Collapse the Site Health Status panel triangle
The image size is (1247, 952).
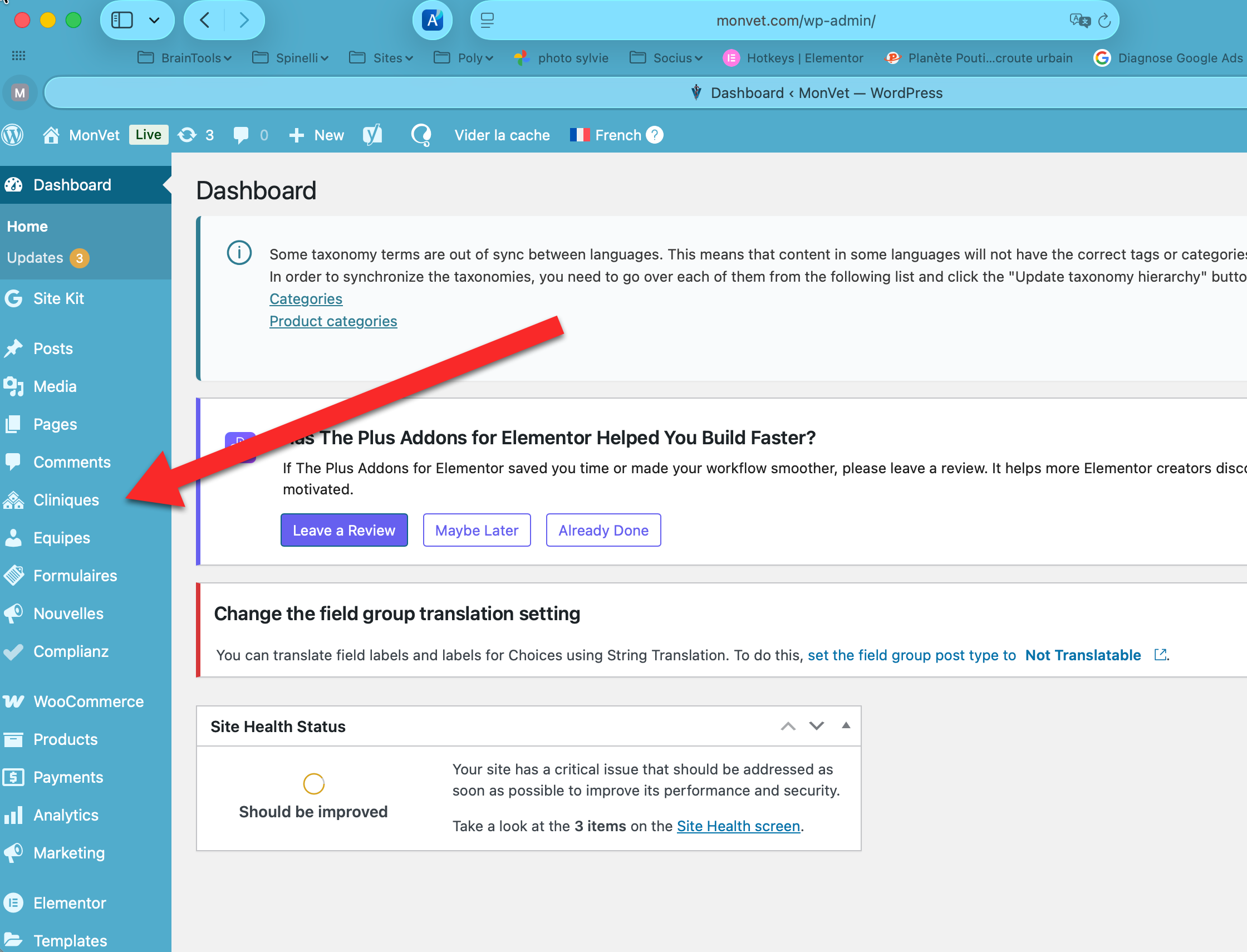845,726
